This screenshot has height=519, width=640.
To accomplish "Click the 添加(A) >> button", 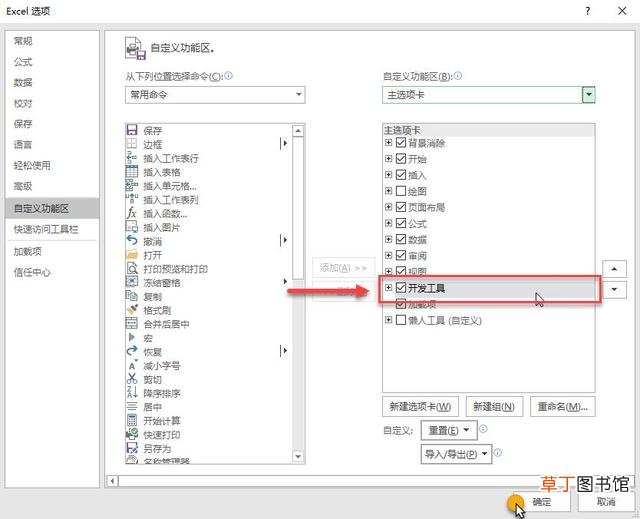I will pos(343,268).
